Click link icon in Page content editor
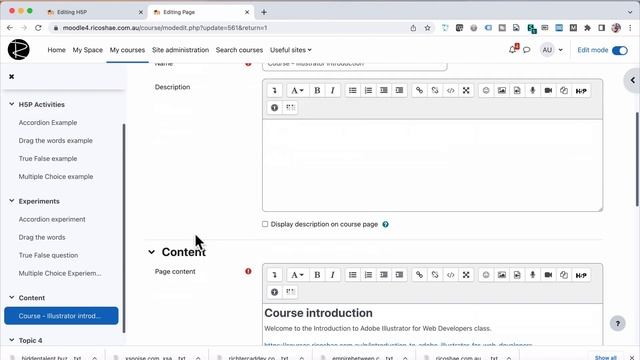Image resolution: width=640 pixels, height=360 pixels. click(x=419, y=275)
